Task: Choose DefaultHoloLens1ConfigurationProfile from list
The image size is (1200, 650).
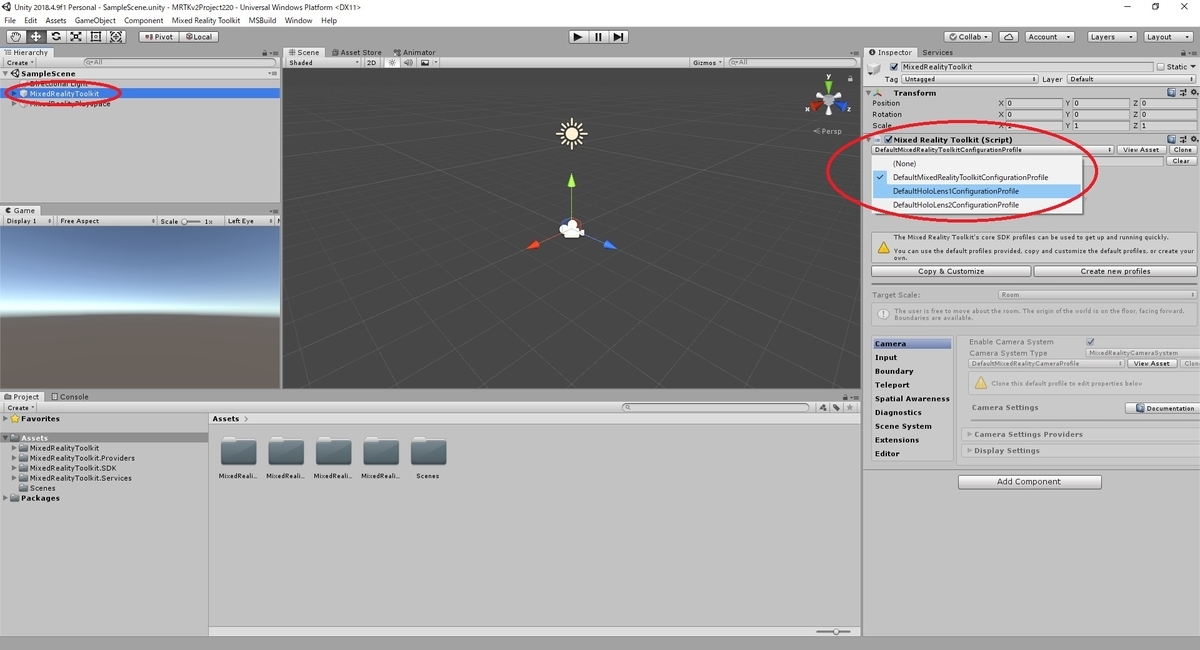Action: click(977, 191)
